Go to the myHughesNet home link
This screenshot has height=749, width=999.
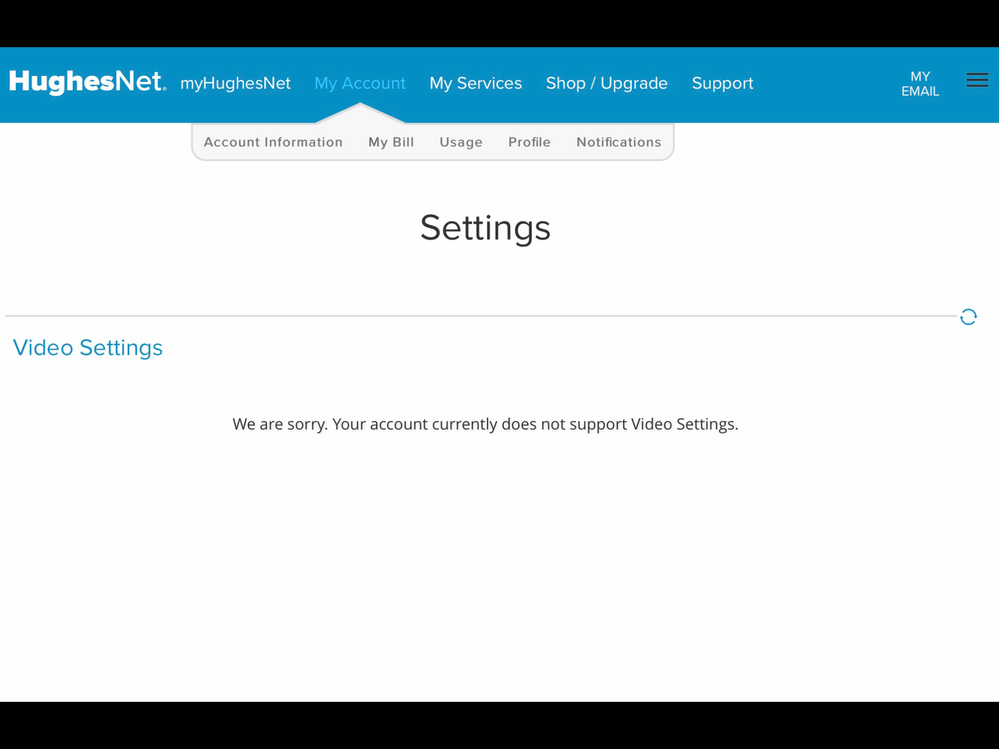click(x=235, y=84)
